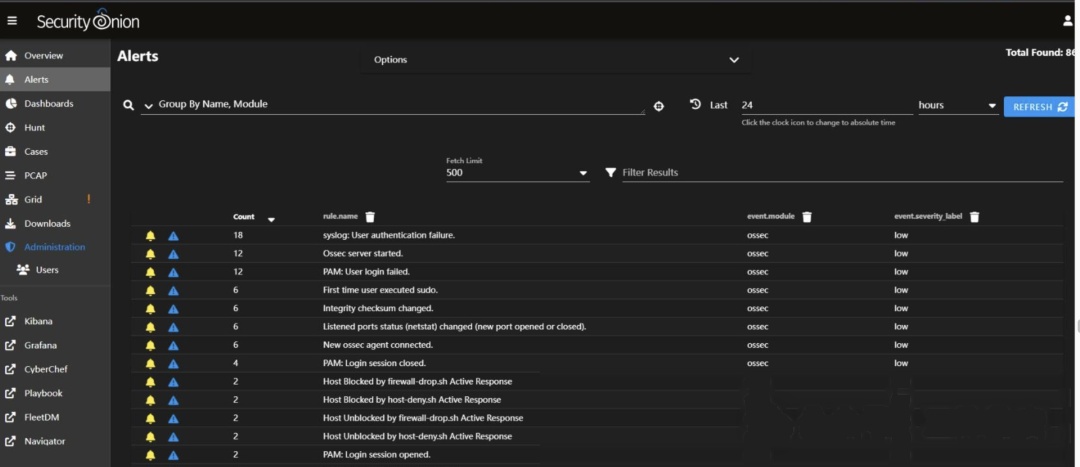Escalate Host Unblocked by firewall-drop.sh alert
Viewport: 1080px width, 467px height.
click(x=174, y=418)
